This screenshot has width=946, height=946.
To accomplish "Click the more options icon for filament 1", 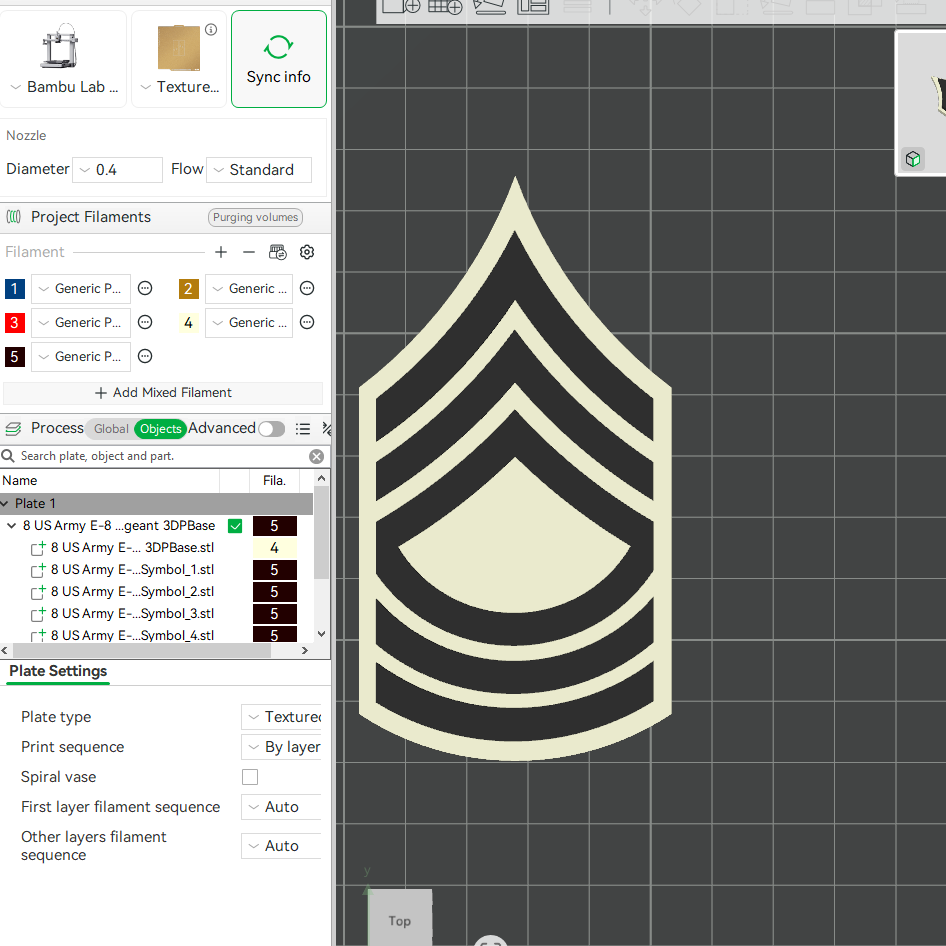I will [x=145, y=288].
